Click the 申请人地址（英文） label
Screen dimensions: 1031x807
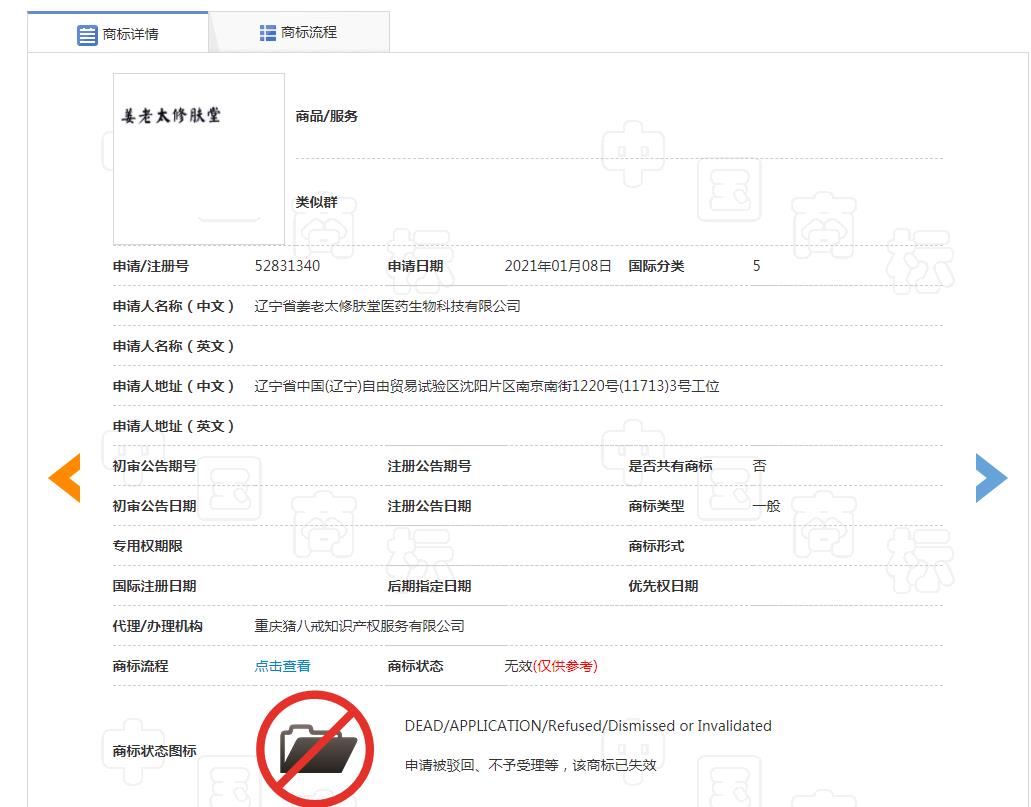pos(174,426)
